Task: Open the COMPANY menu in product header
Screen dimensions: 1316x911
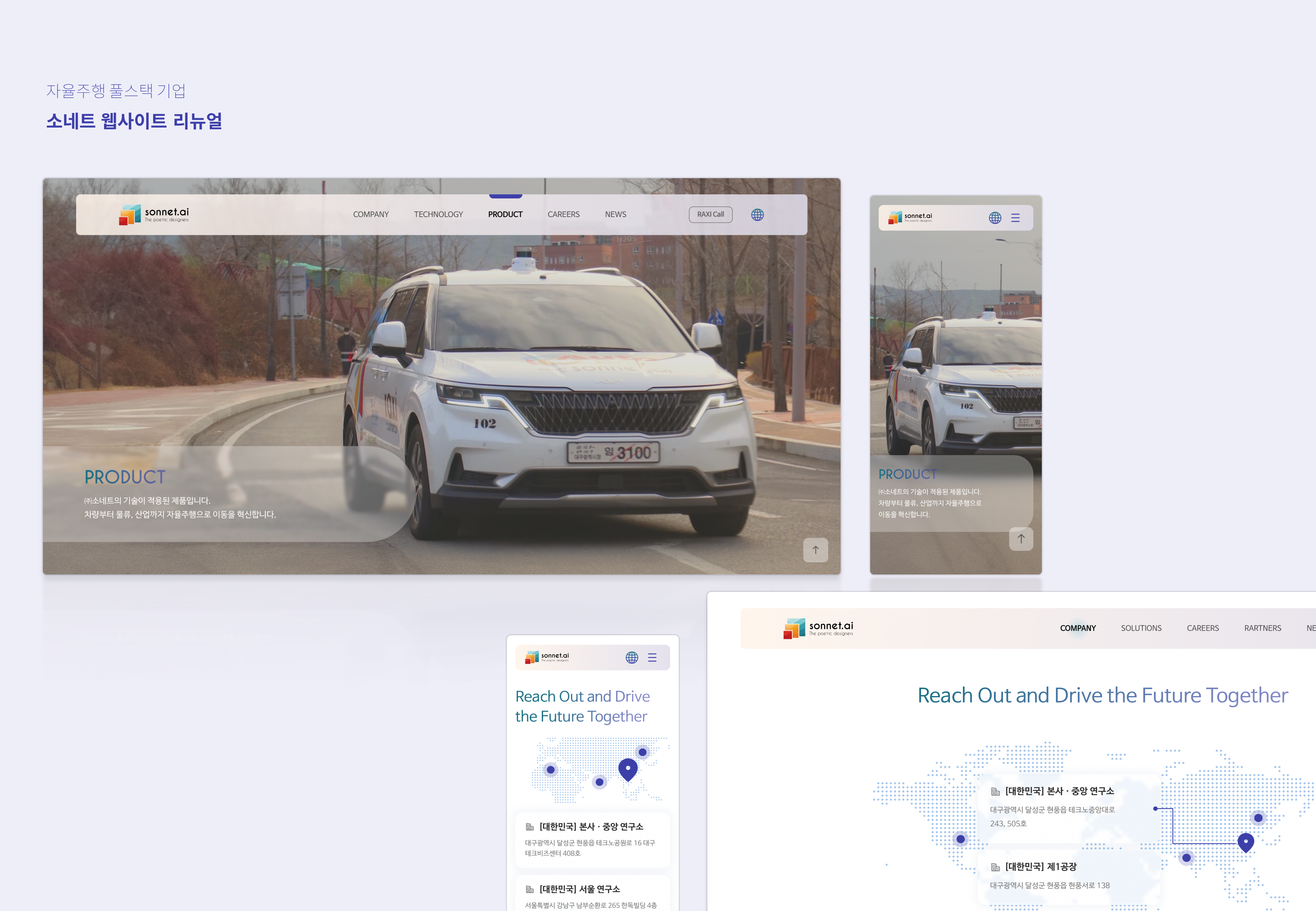Action: [371, 215]
